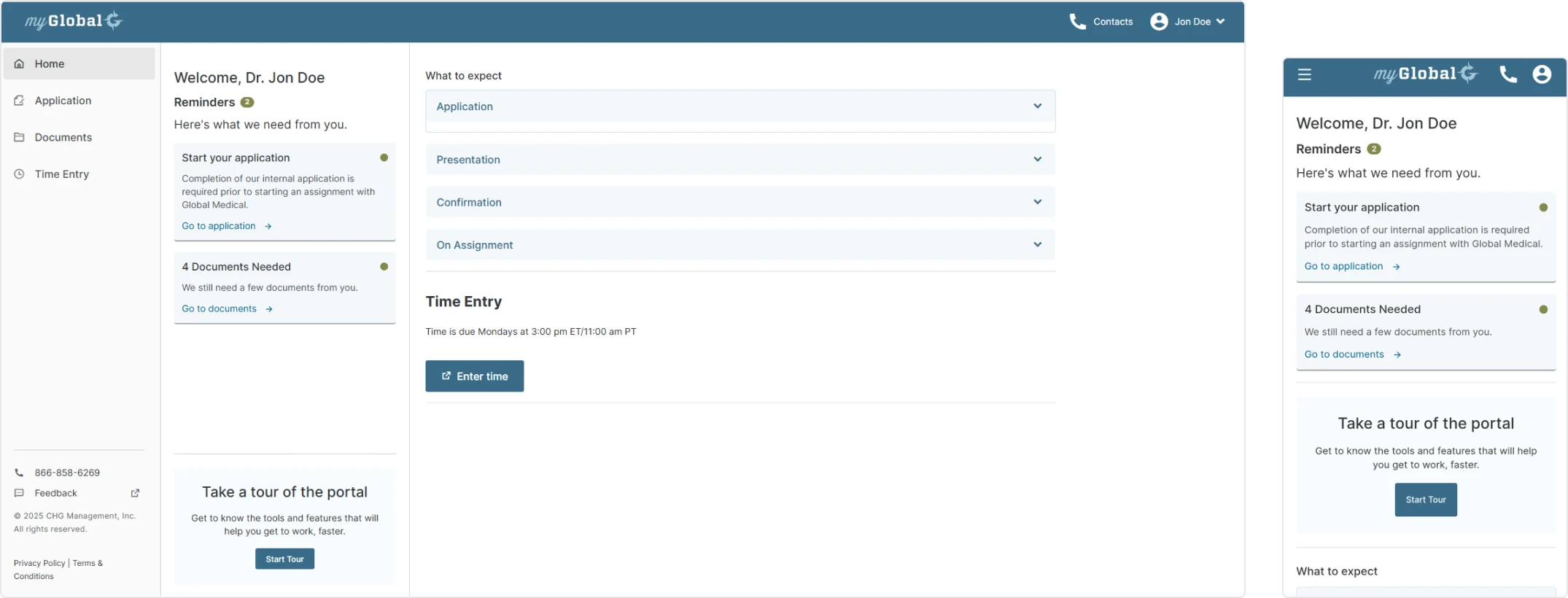The image size is (1568, 598).
Task: Click the phone icon in mobile header
Action: tap(1507, 74)
